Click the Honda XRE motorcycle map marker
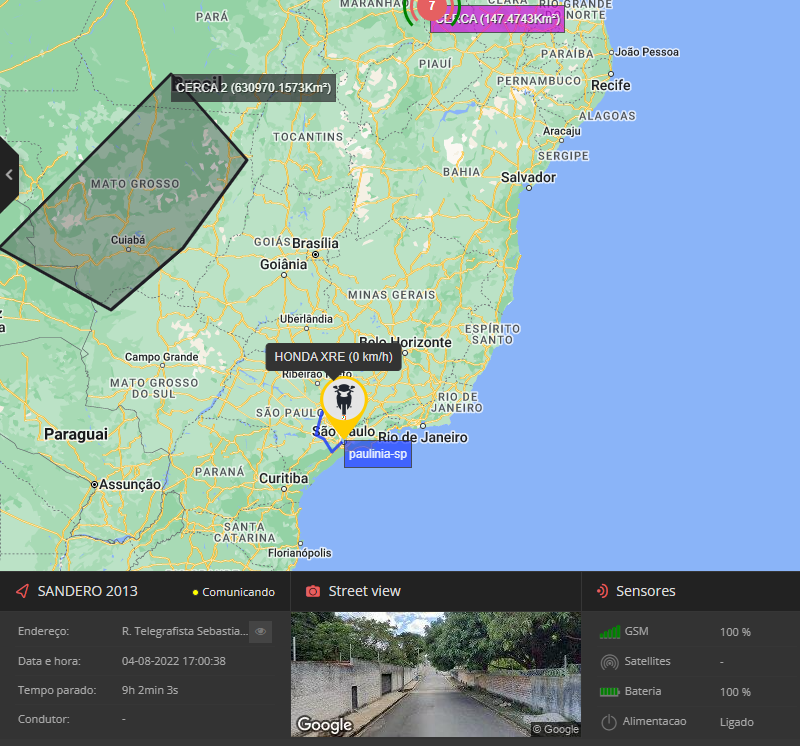 pyautogui.click(x=344, y=401)
